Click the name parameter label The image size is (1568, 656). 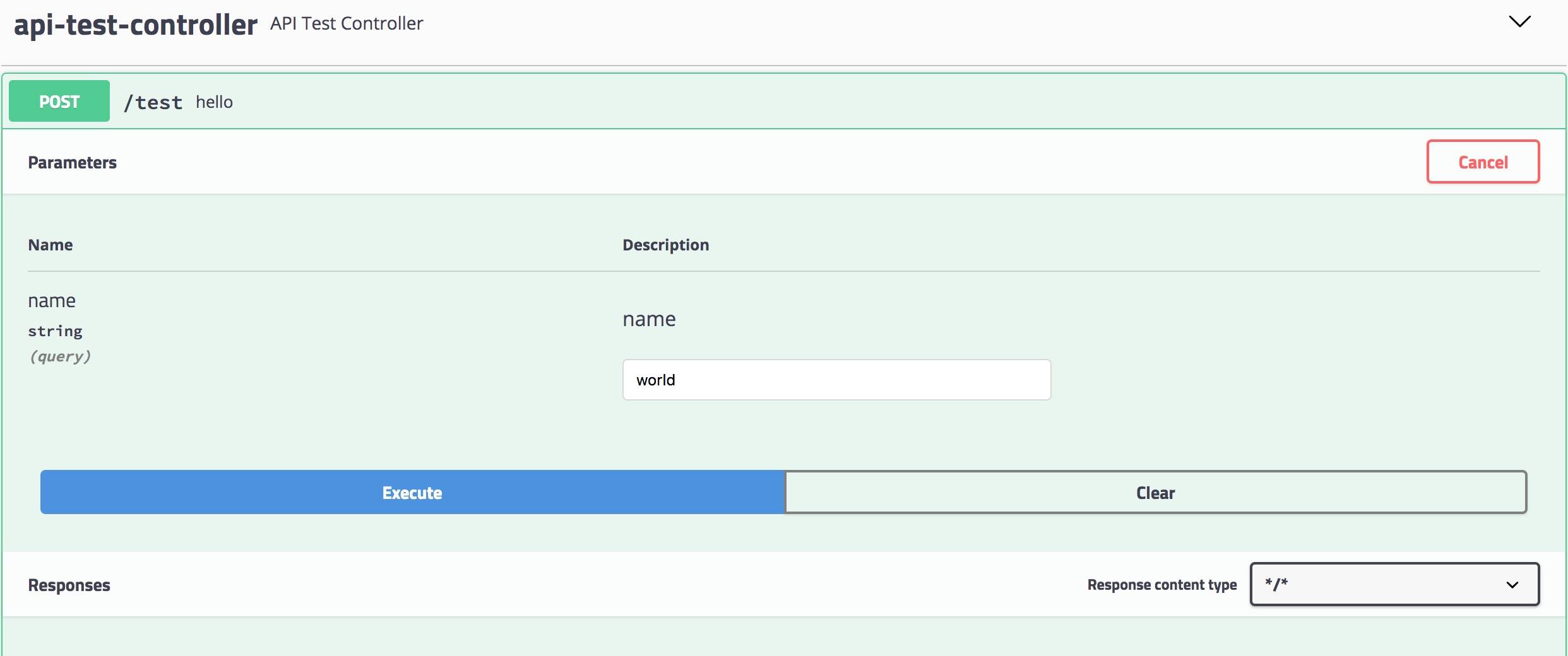52,301
